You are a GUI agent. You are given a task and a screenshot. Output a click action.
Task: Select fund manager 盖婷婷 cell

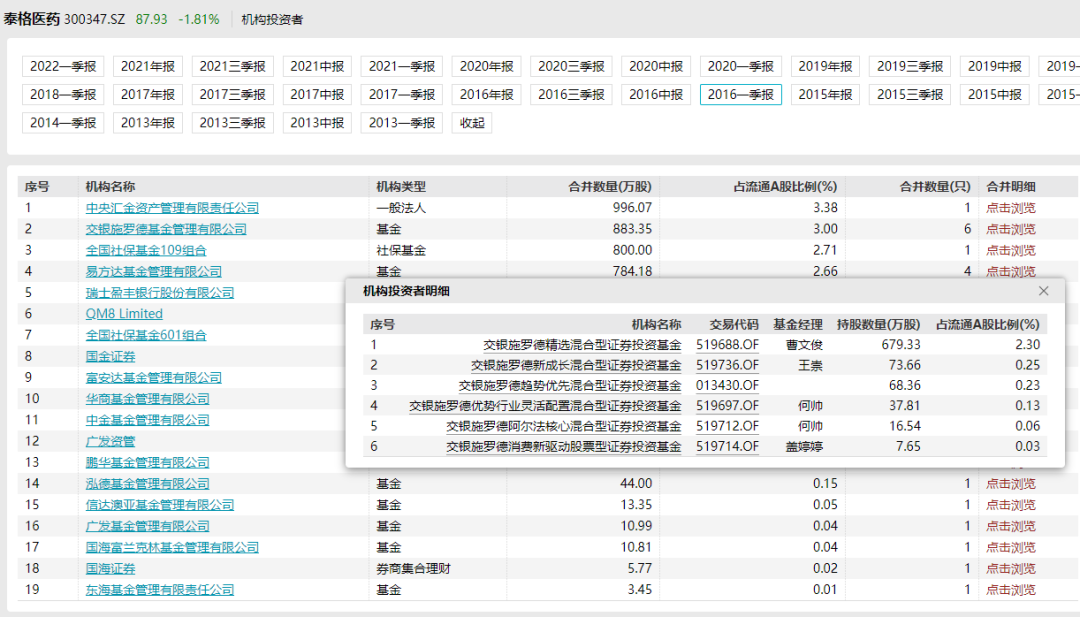click(804, 446)
